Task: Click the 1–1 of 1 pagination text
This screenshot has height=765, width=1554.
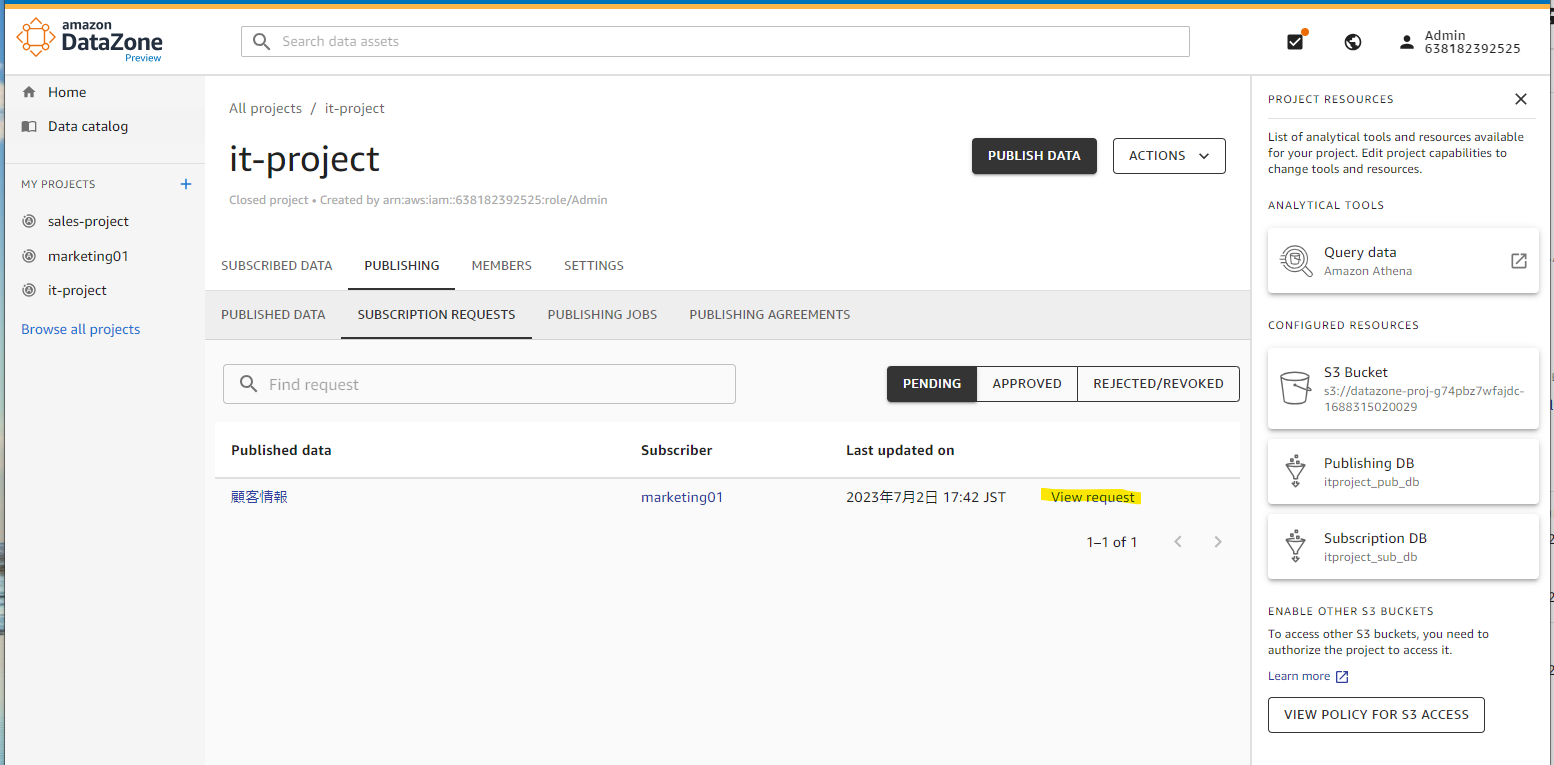Action: 1112,542
